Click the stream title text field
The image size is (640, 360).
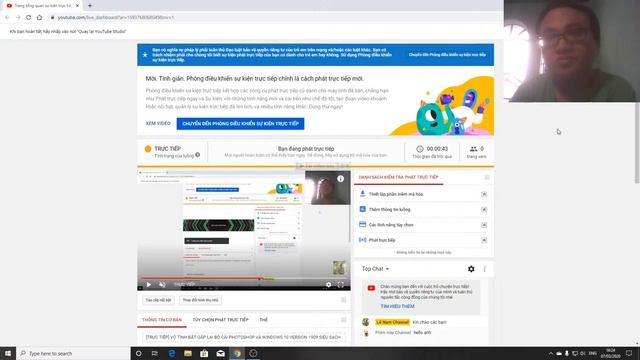point(244,337)
